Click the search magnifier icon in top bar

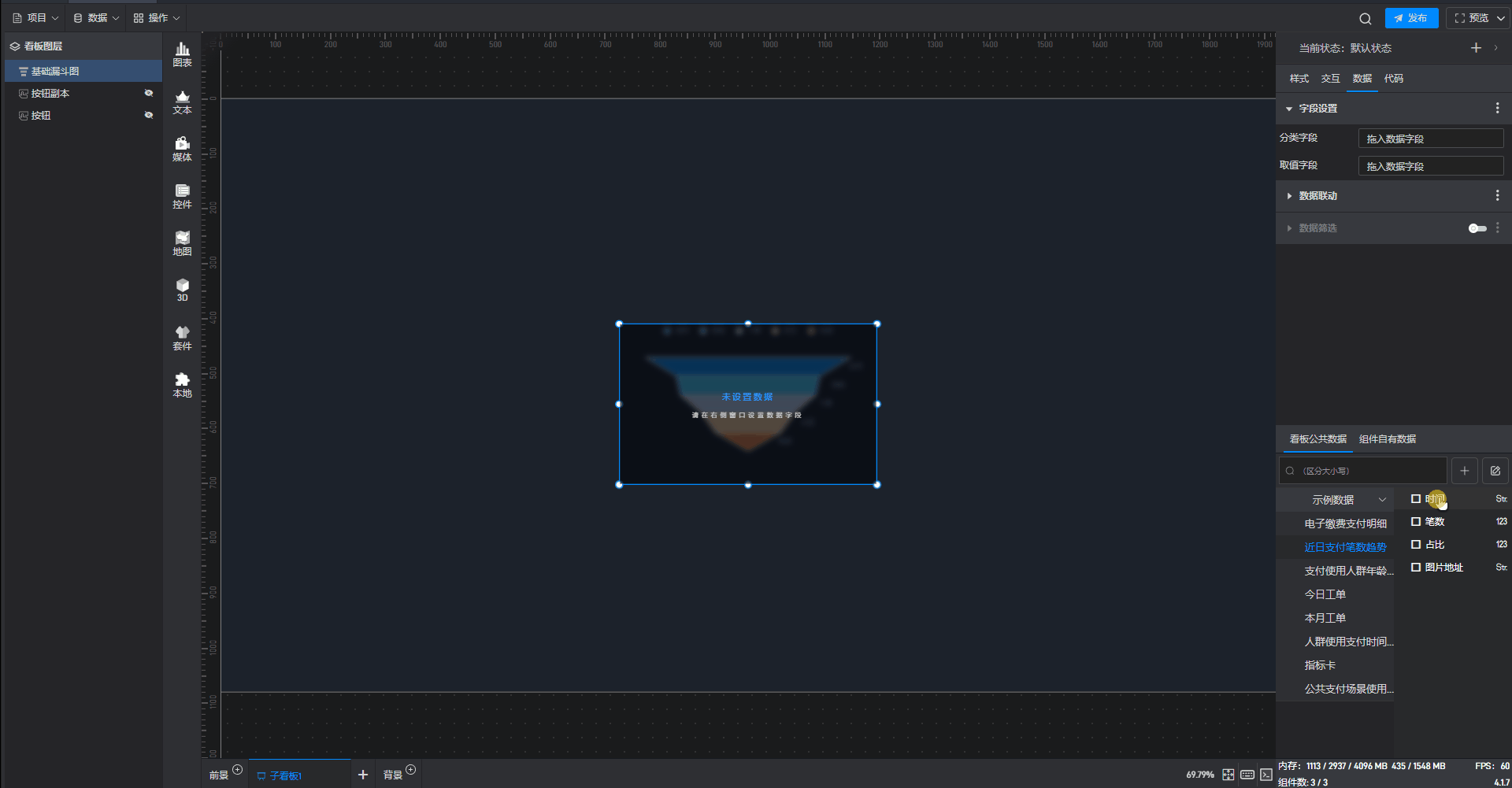(x=1366, y=18)
